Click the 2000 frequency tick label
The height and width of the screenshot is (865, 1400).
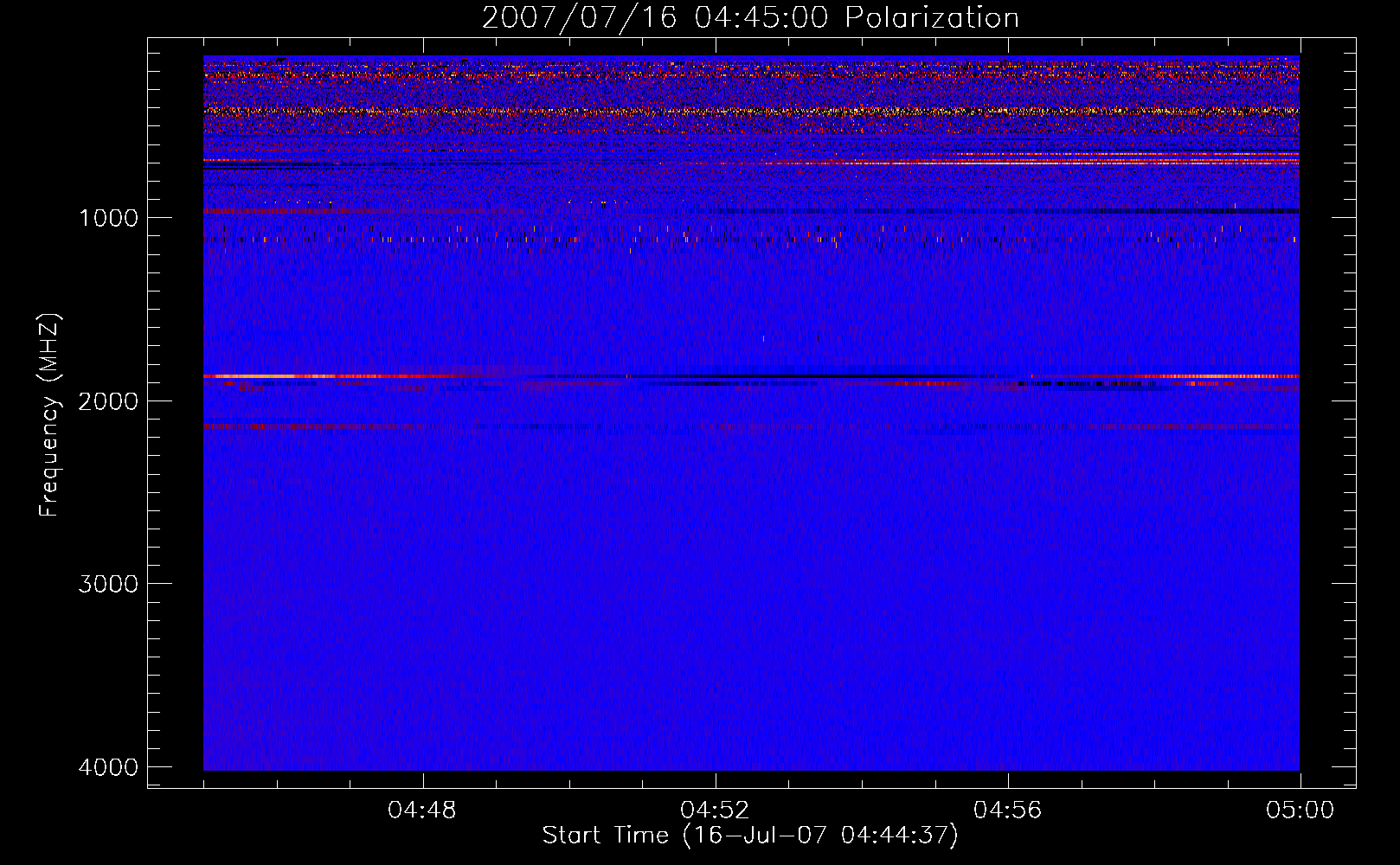pyautogui.click(x=108, y=401)
